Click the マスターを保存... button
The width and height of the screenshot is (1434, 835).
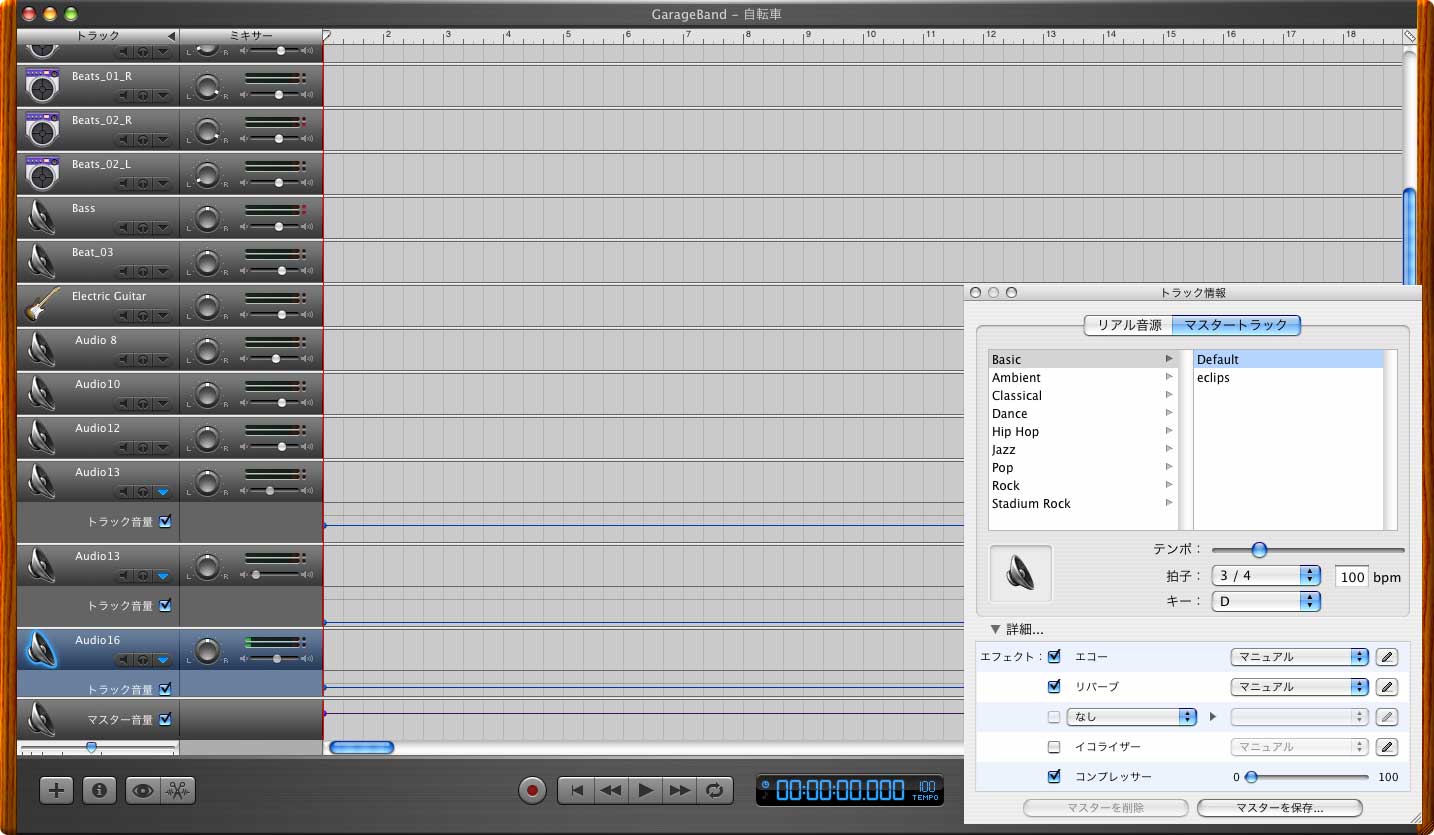(x=1279, y=808)
